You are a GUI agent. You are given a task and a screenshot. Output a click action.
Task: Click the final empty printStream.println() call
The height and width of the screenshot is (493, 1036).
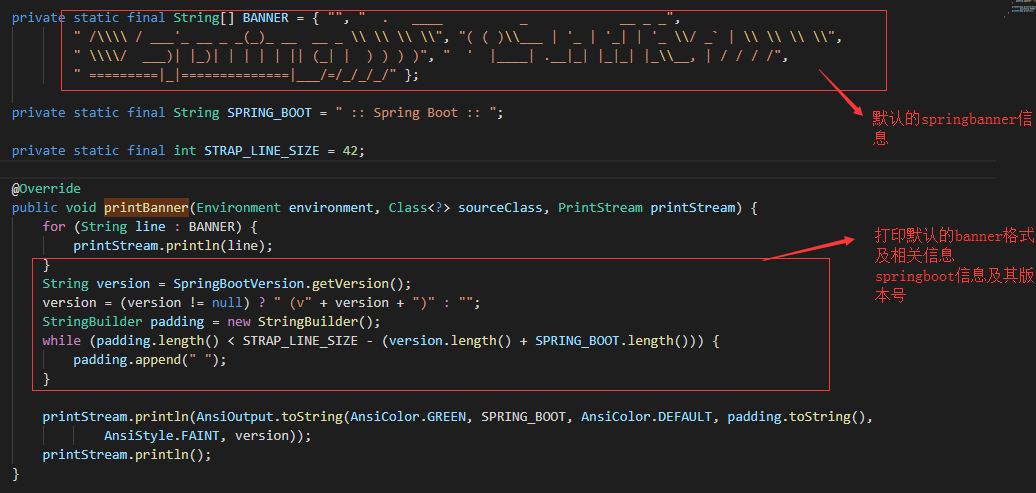click(x=127, y=455)
